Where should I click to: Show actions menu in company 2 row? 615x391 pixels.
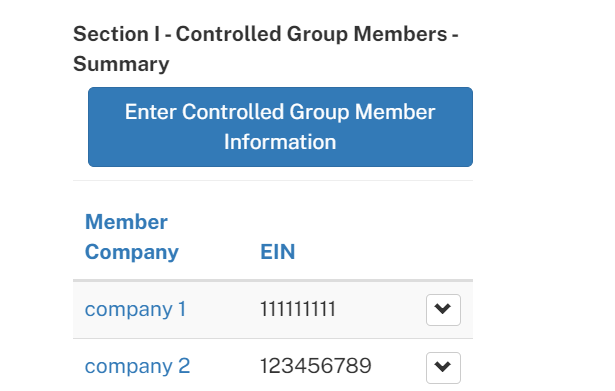click(443, 367)
